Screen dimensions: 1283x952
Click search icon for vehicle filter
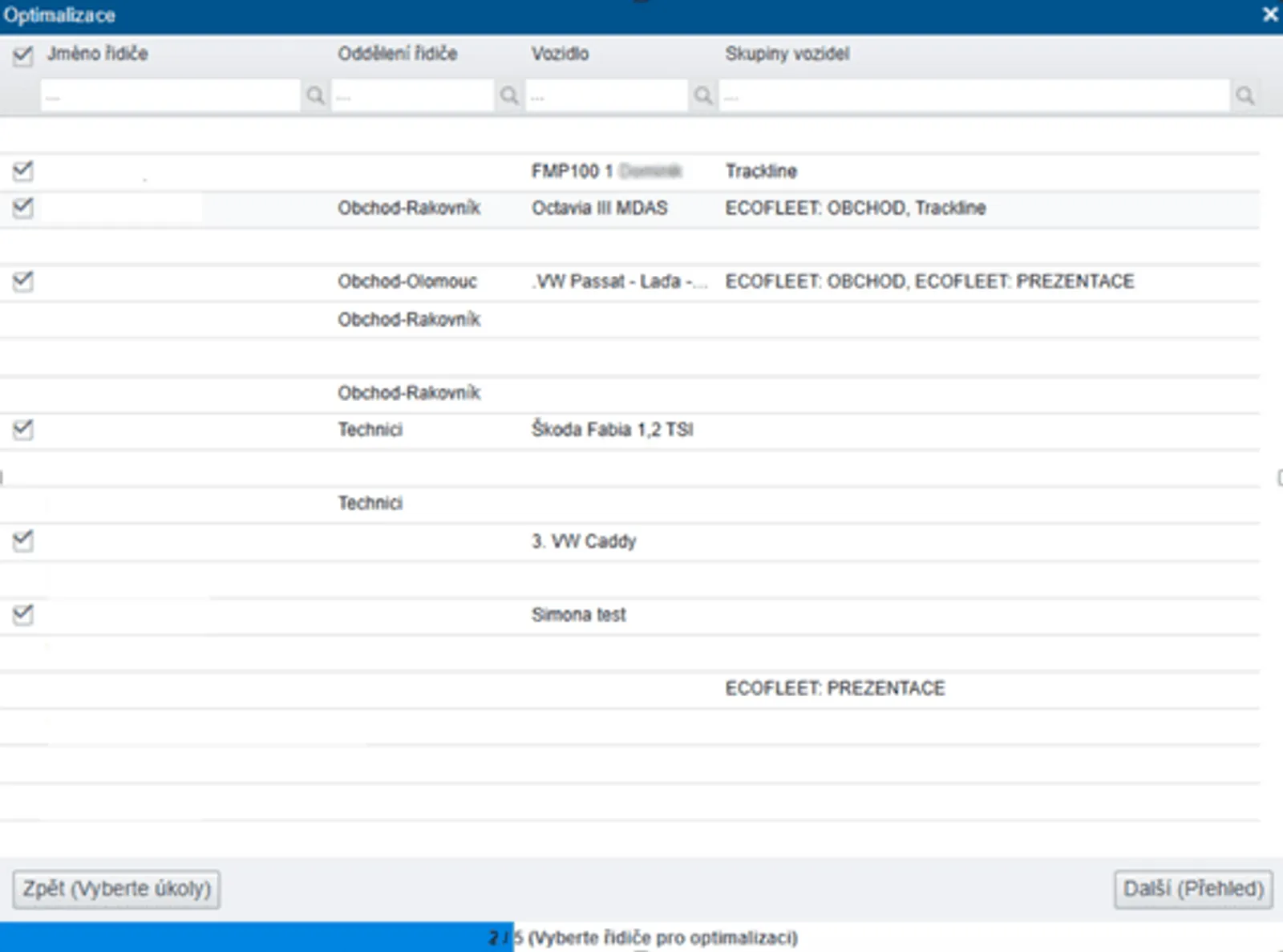[703, 96]
